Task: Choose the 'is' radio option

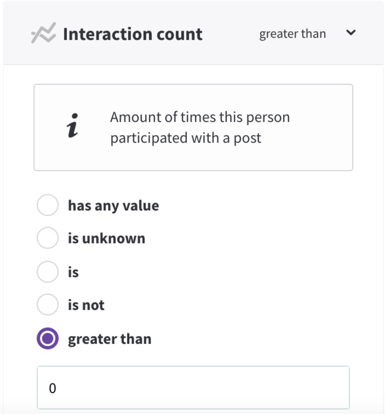Action: coord(48,272)
